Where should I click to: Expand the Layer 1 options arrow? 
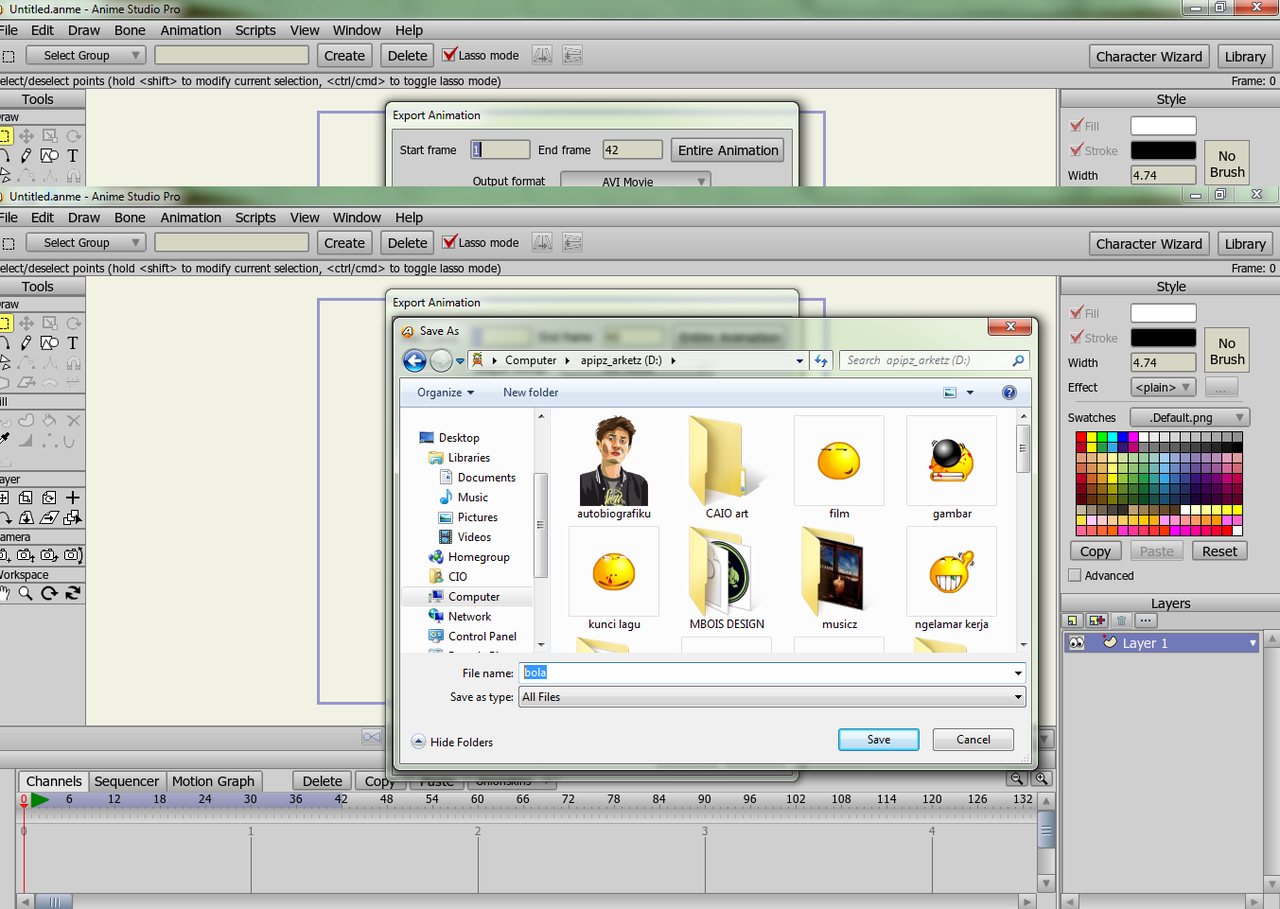[x=1253, y=644]
